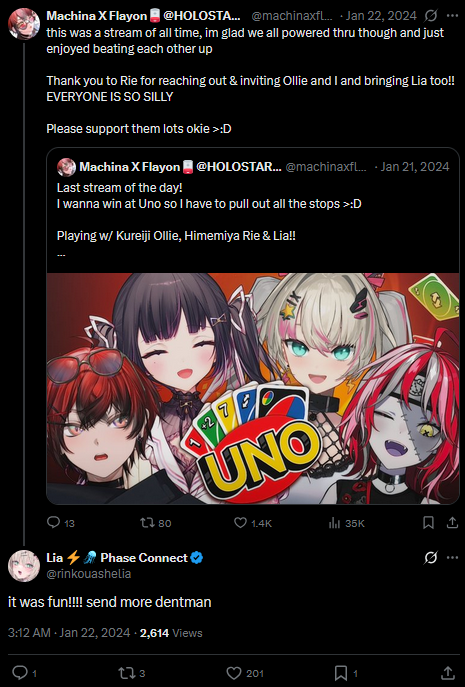The height and width of the screenshot is (687, 465).
Task: Reply to Lia's tweet
Action: pos(20,673)
